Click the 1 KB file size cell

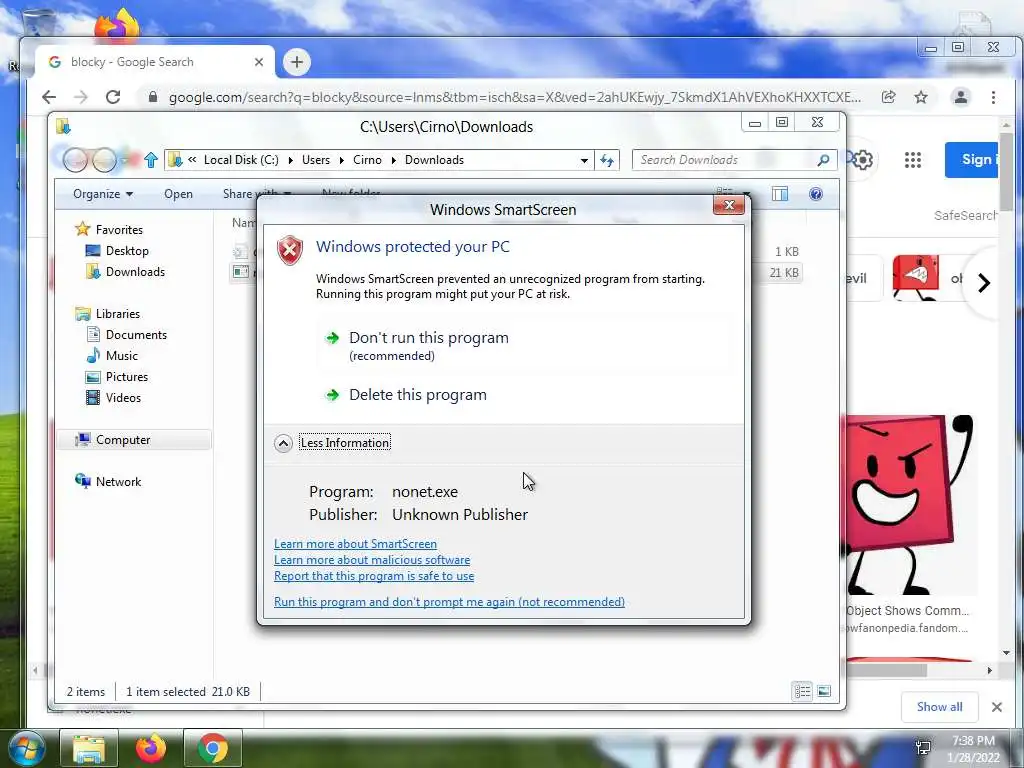click(786, 251)
